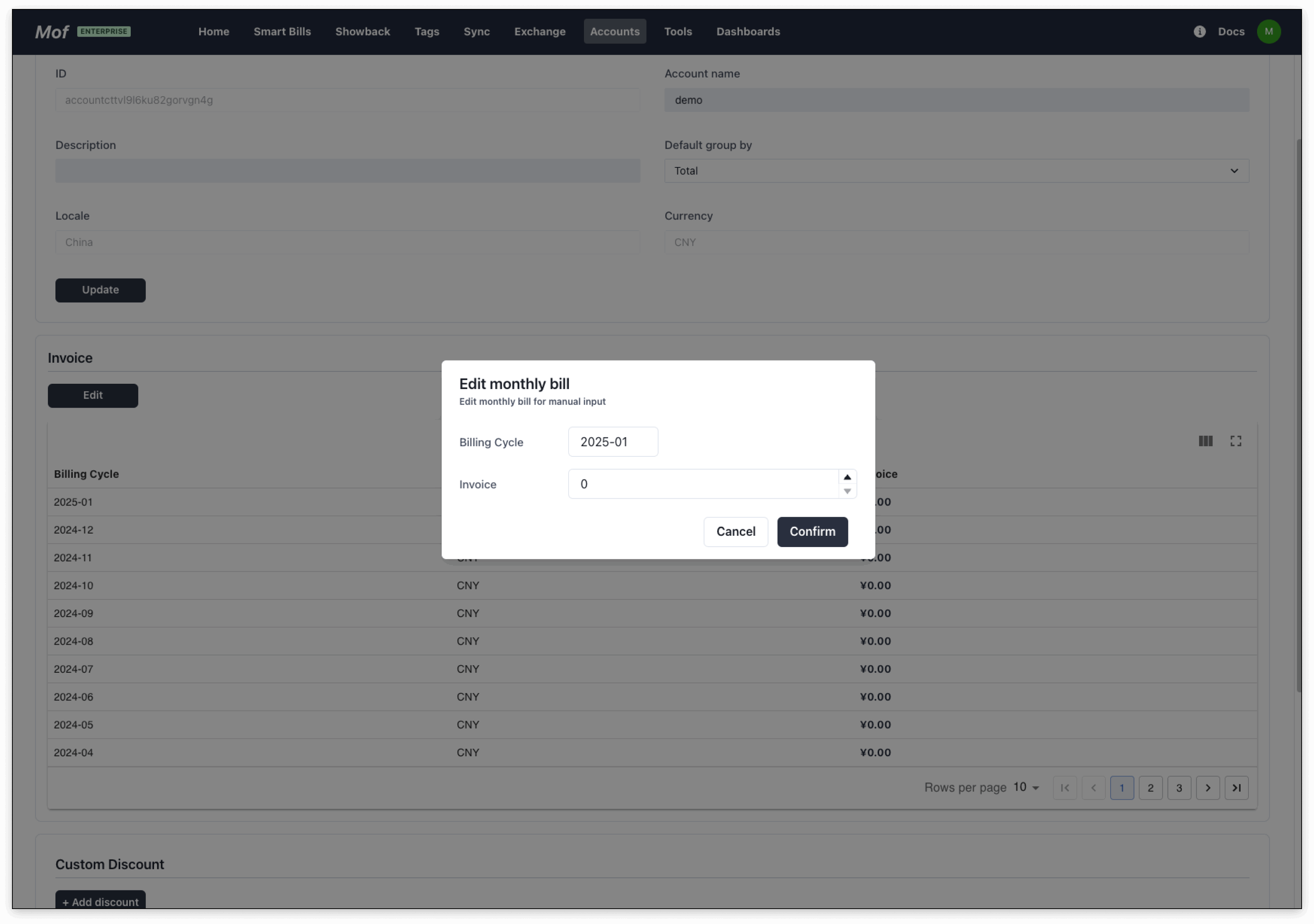1314x924 pixels.
Task: Switch to the Exchange page
Action: [x=539, y=31]
